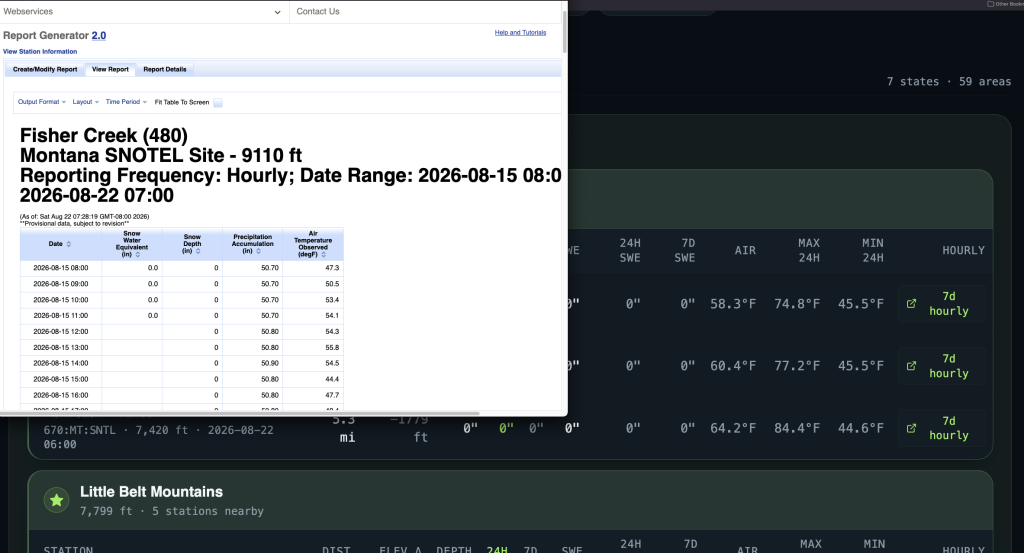Open the Layout dropdown
Screen dimensions: 1024x553
86,102
